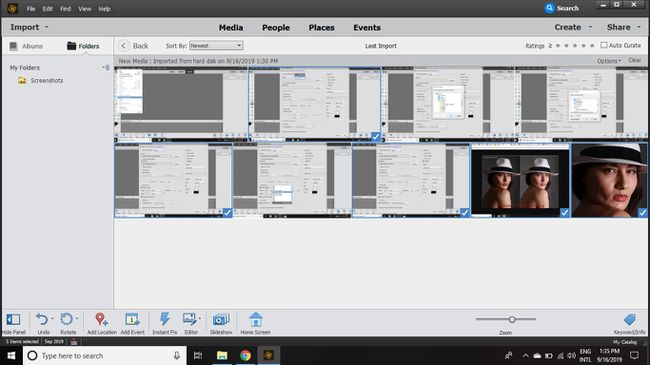The height and width of the screenshot is (365, 650).
Task: Open the Editor icon
Action: coord(189,319)
